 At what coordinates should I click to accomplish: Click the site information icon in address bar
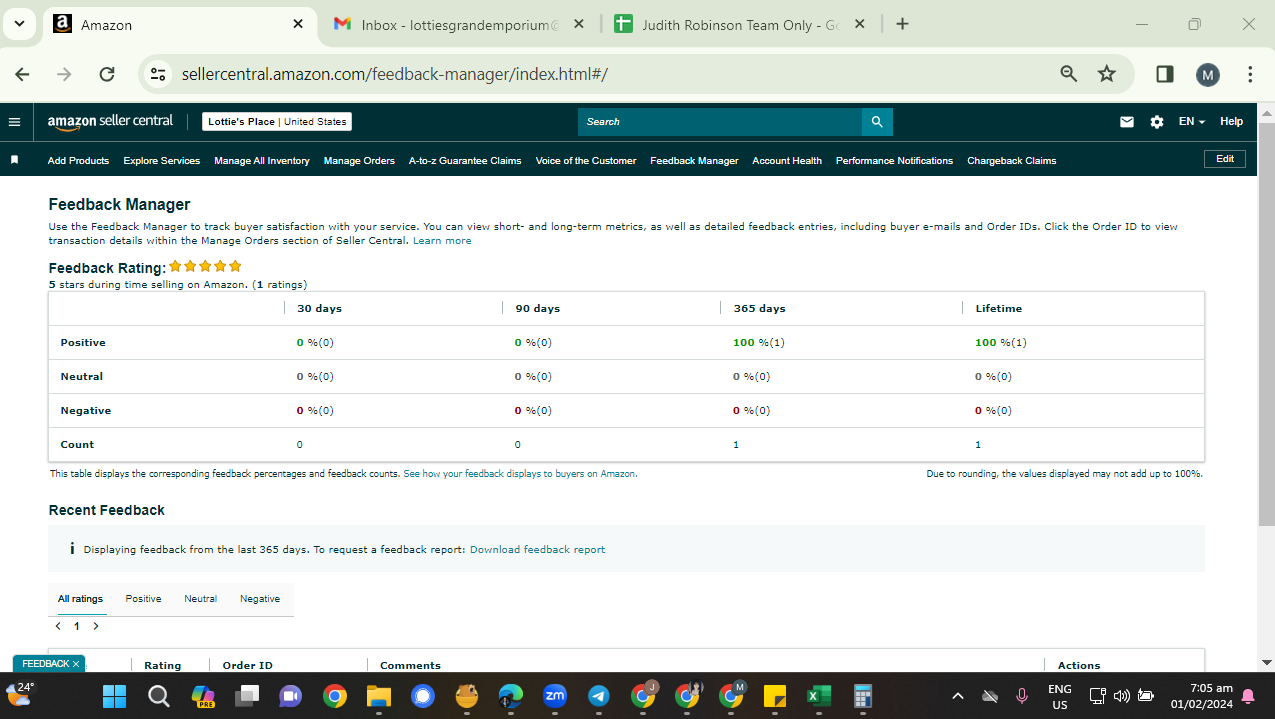click(158, 74)
